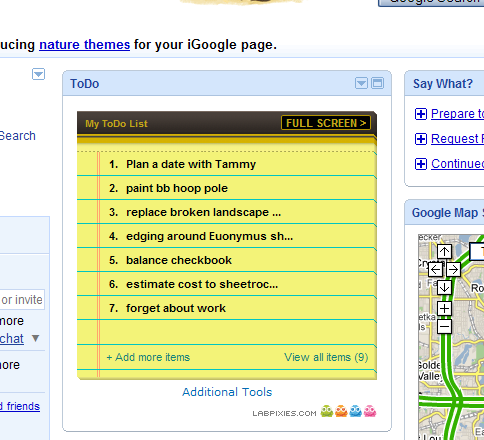The image size is (484, 440).
Task: Open the ToDo gadget dropdown menu arrow
Action: (361, 83)
